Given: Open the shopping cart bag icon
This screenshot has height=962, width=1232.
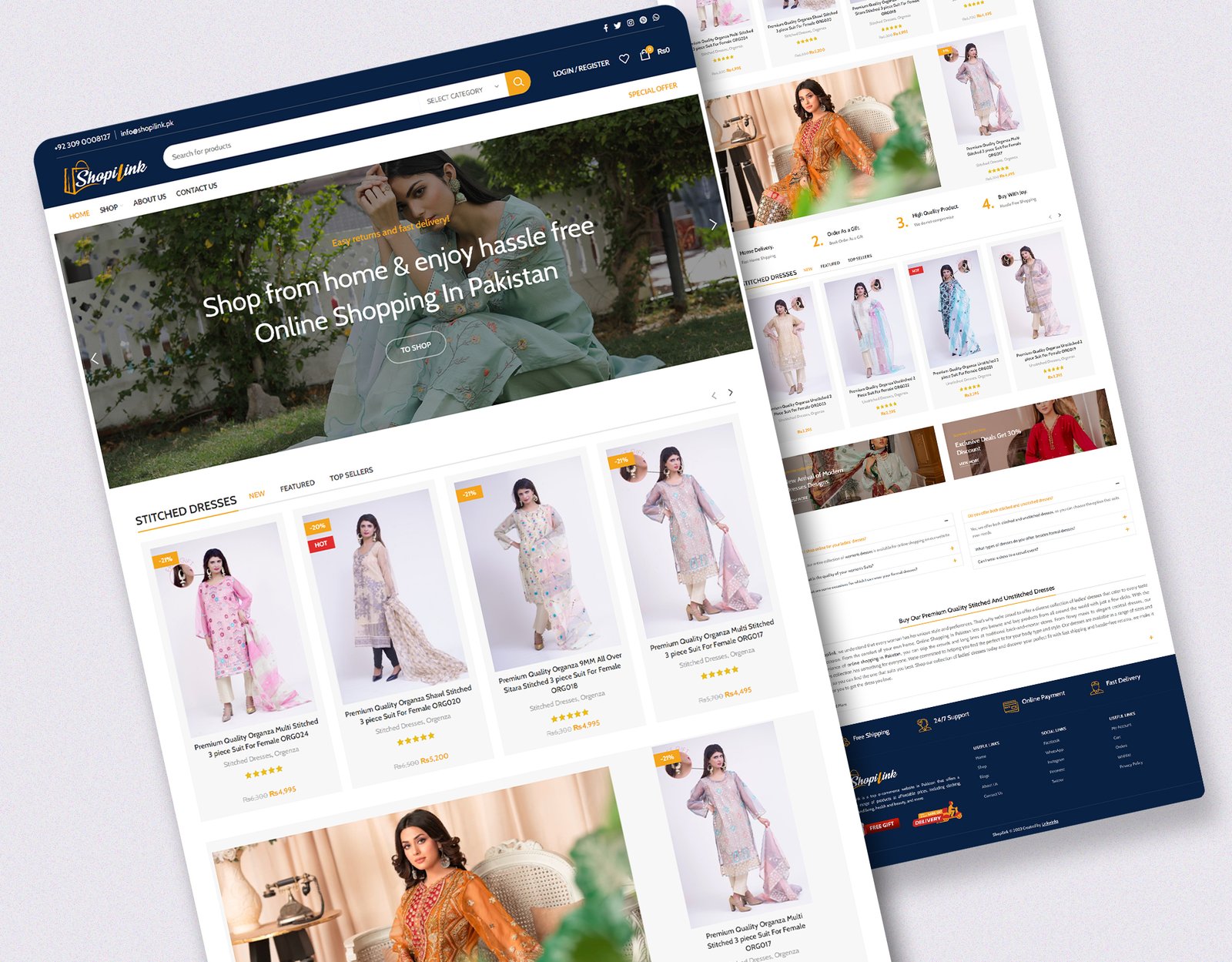Looking at the screenshot, I should [645, 55].
